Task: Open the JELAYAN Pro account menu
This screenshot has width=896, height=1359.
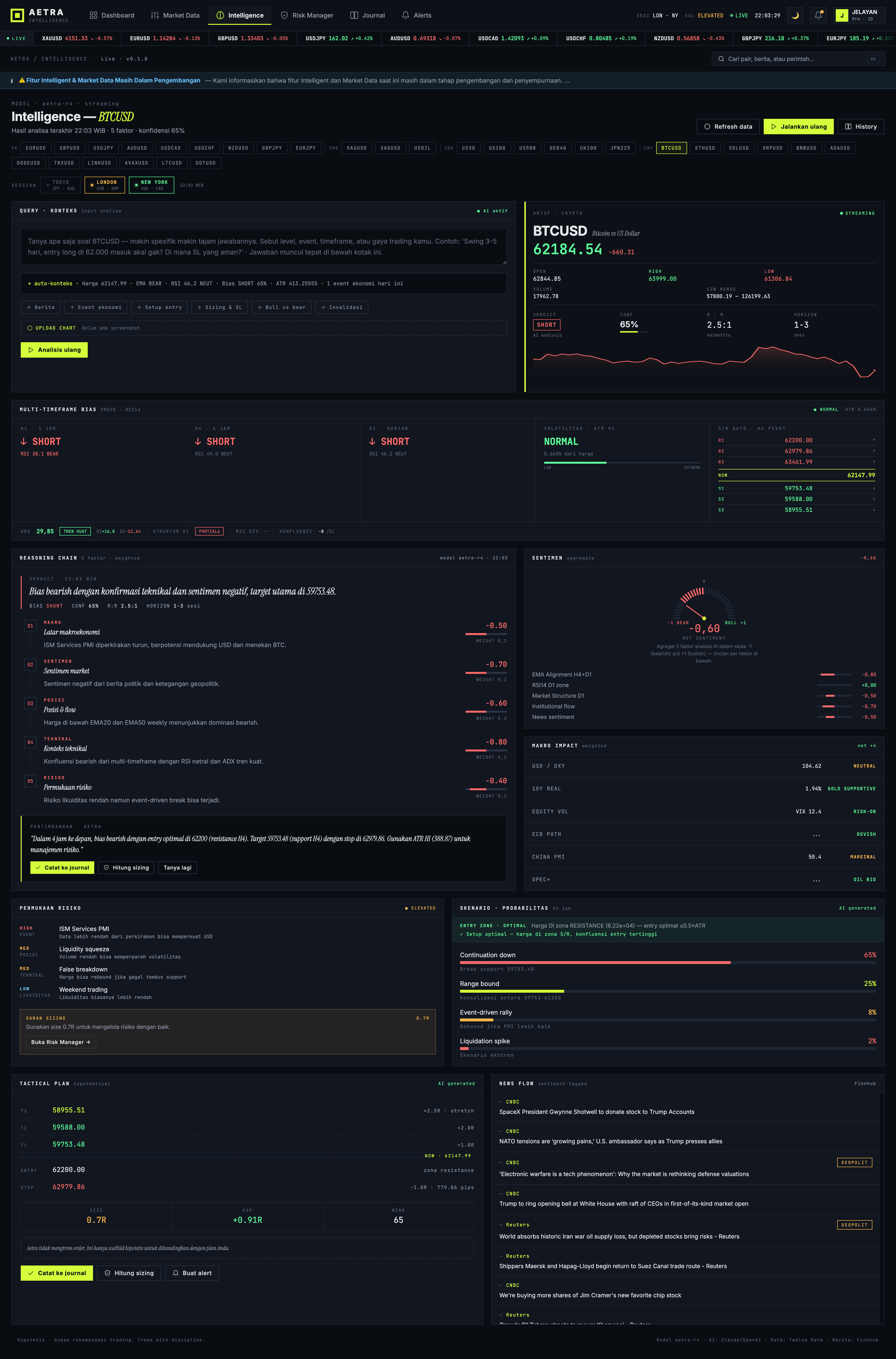Action: 859,15
